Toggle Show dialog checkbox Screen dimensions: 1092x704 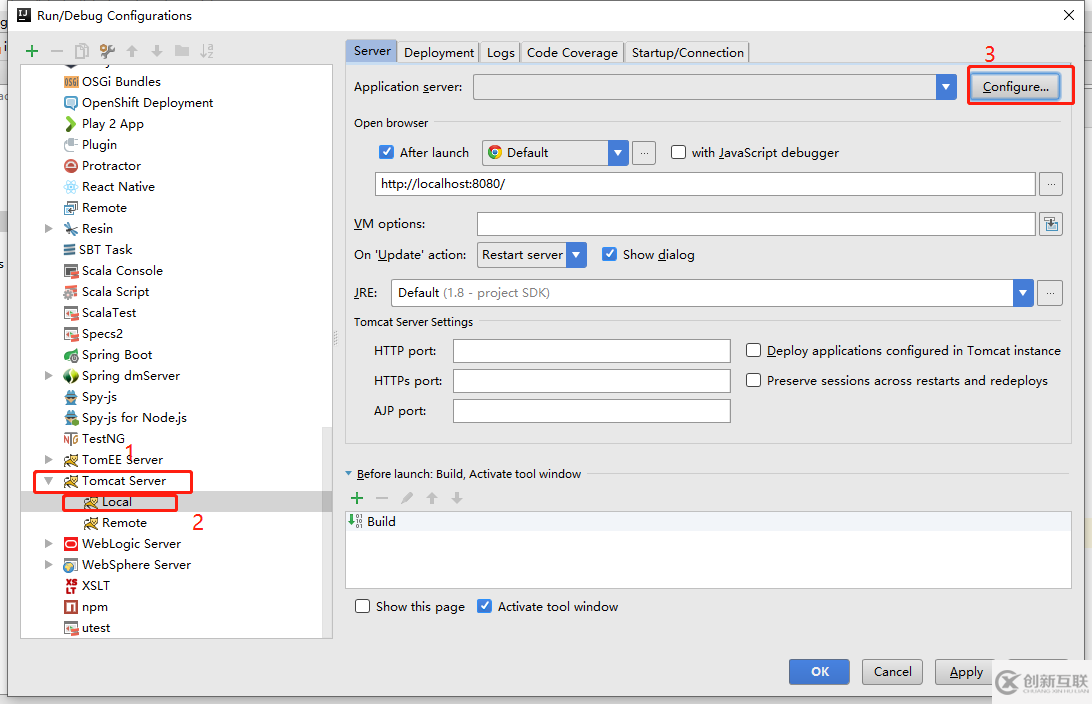pos(609,254)
